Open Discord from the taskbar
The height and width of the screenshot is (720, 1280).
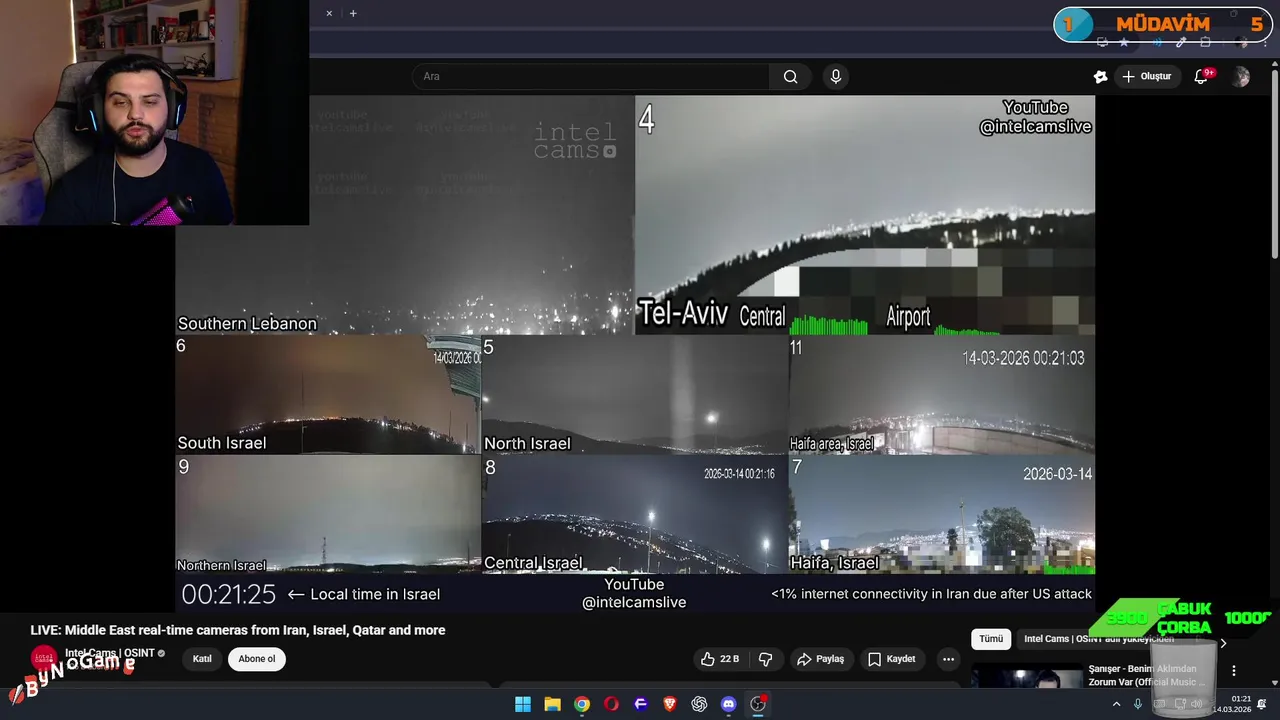729,704
